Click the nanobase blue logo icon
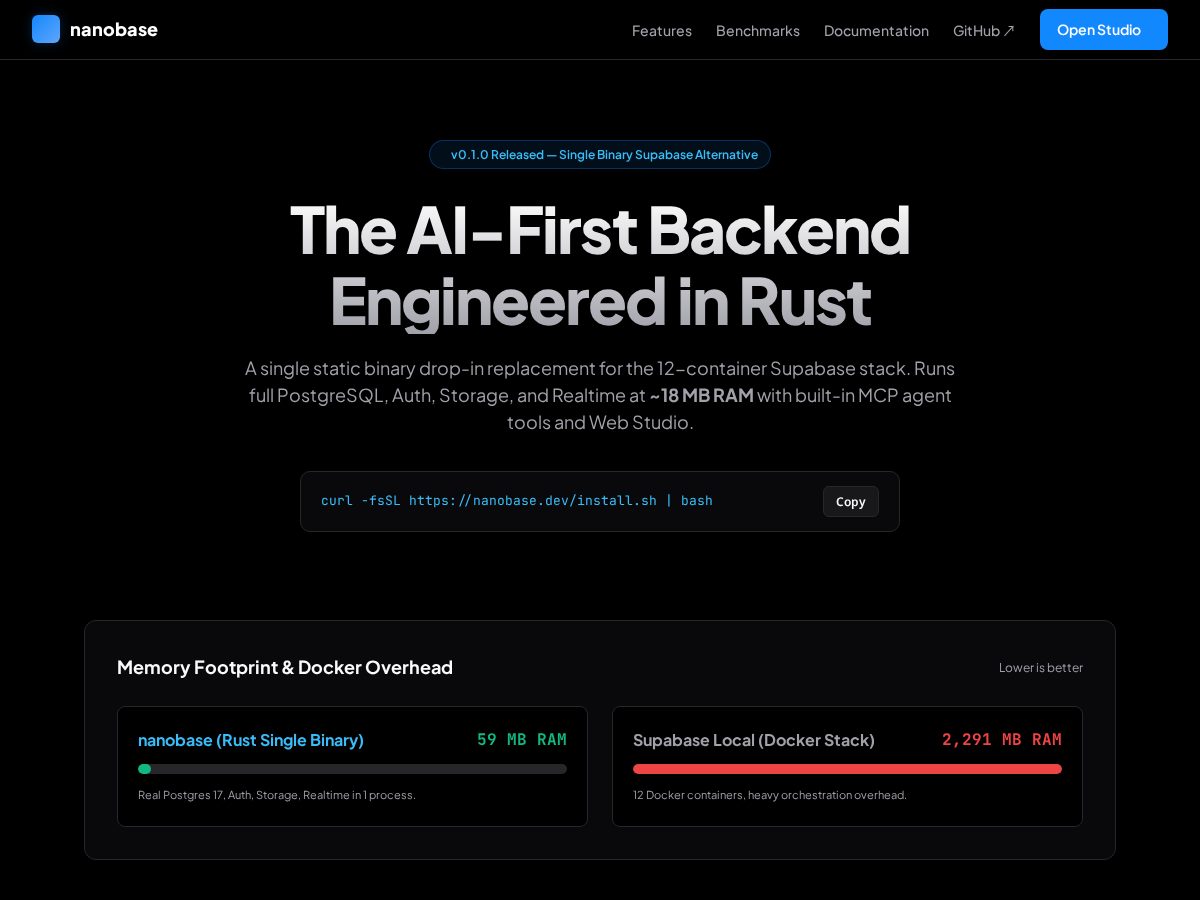Image resolution: width=1200 pixels, height=900 pixels. pyautogui.click(x=46, y=29)
